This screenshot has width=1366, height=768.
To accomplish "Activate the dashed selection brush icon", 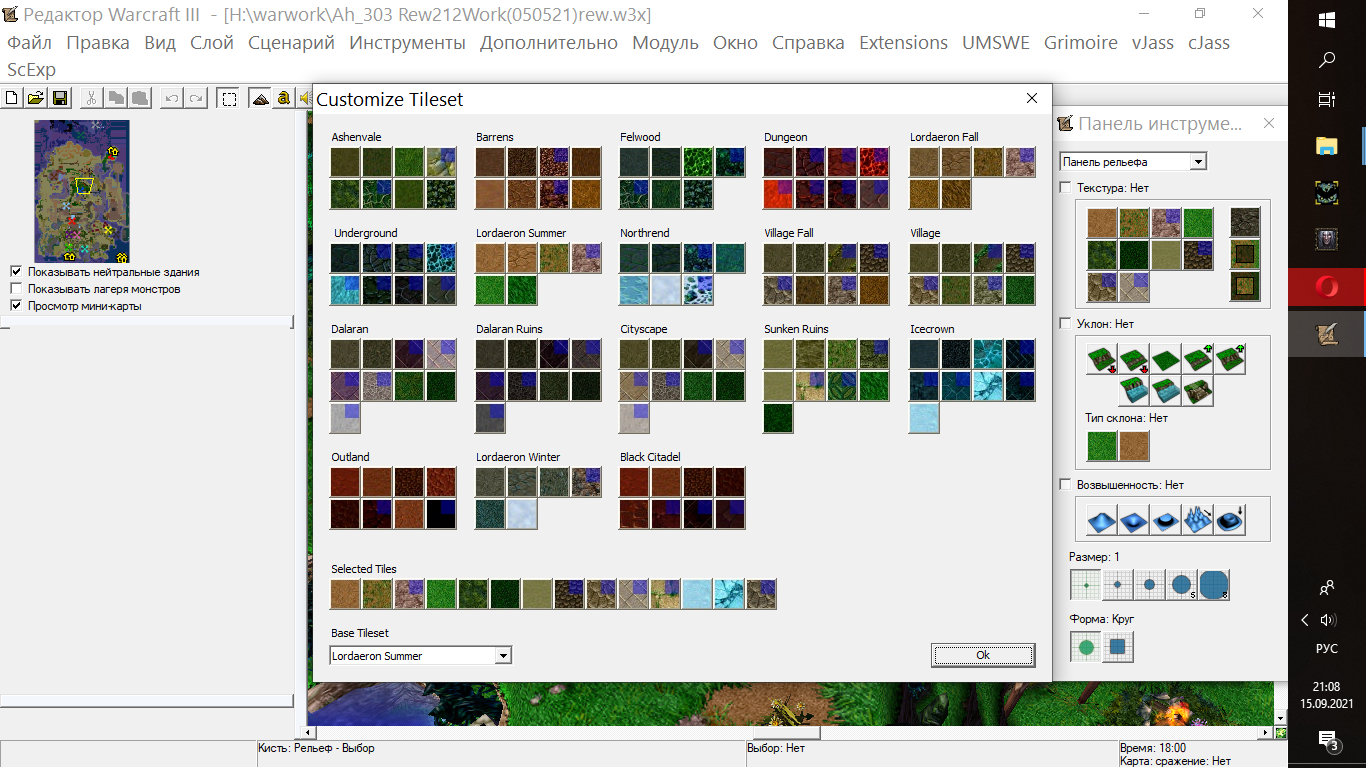I will pos(229,98).
